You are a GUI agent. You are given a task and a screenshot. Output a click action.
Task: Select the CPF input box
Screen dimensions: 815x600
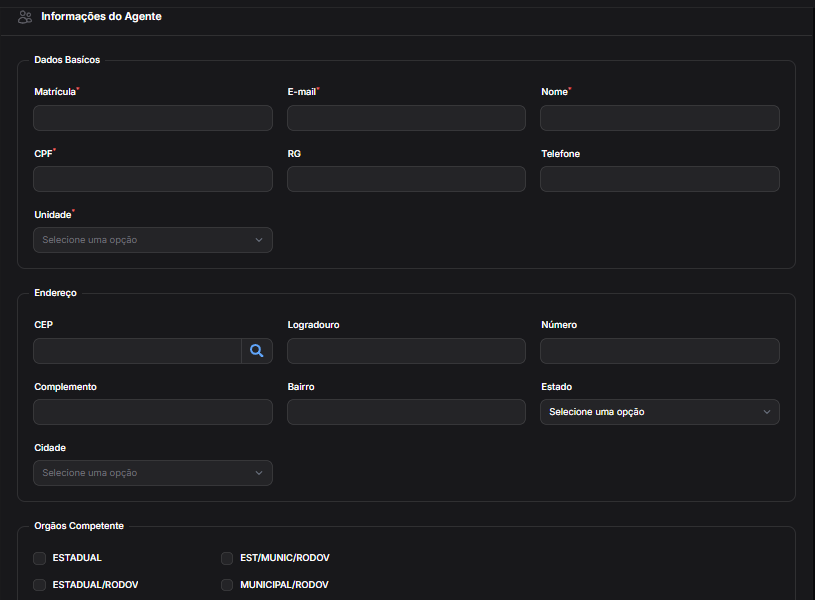153,179
